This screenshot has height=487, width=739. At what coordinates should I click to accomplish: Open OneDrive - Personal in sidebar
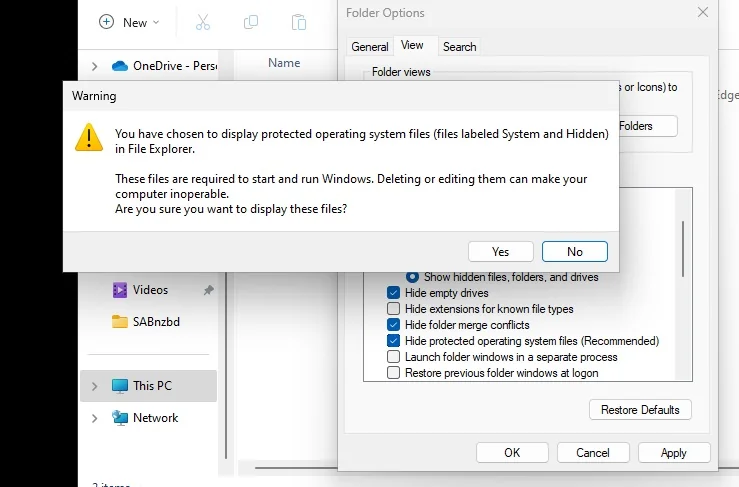174,66
